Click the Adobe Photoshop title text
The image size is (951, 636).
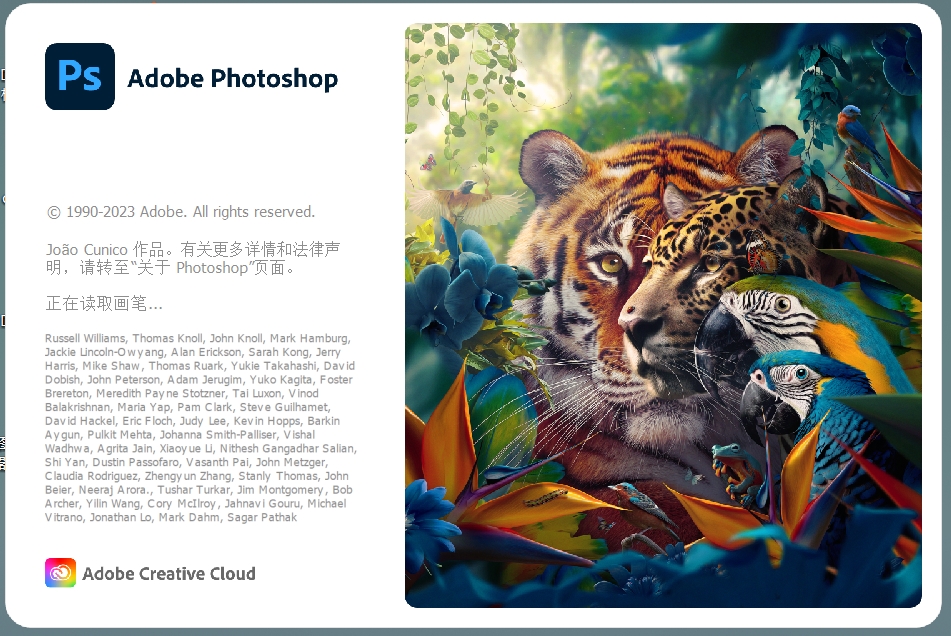tap(232, 79)
